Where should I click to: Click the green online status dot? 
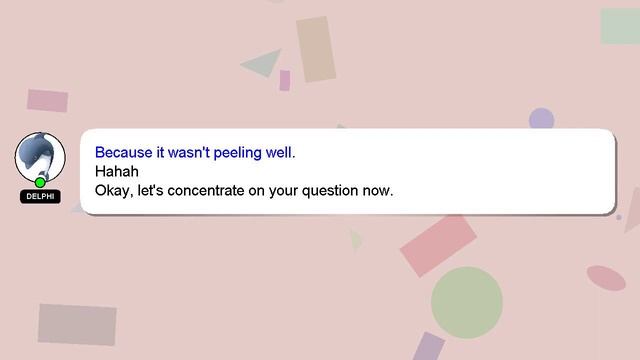pyautogui.click(x=40, y=182)
